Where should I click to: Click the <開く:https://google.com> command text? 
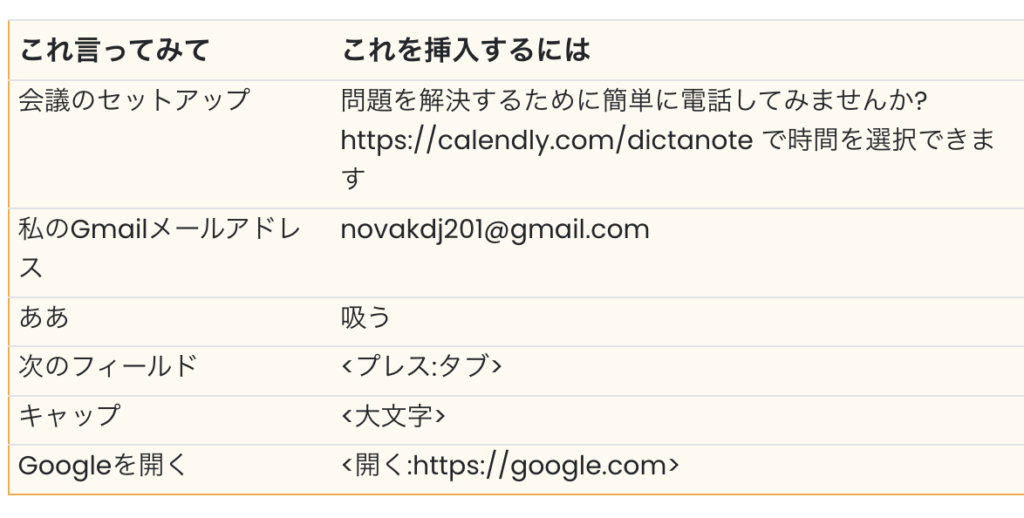tap(510, 466)
